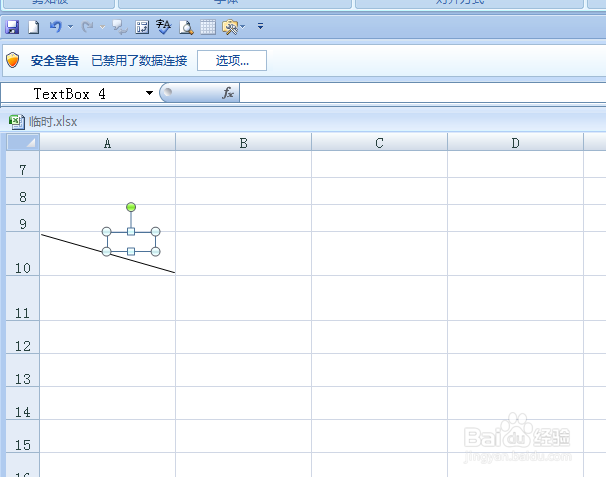The width and height of the screenshot is (606, 477).
Task: Select row 9 header
Action: tap(23, 218)
